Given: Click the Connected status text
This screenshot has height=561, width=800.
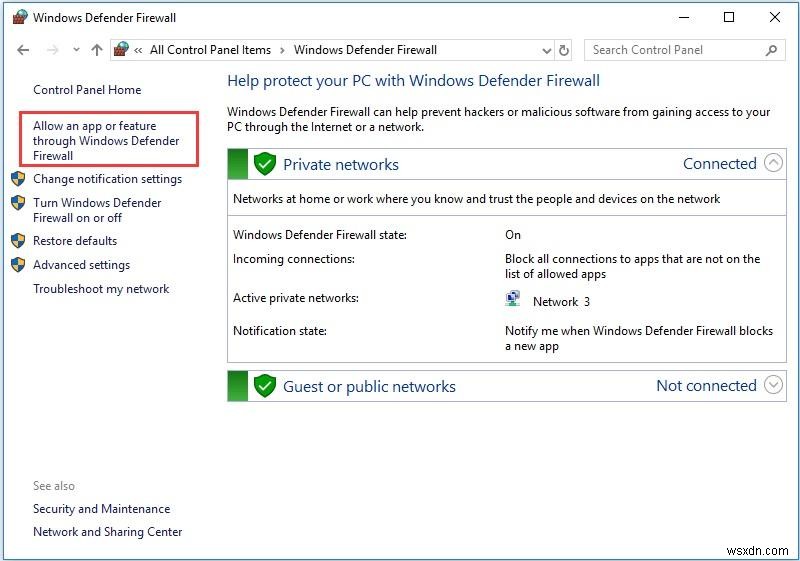Looking at the screenshot, I should (719, 164).
